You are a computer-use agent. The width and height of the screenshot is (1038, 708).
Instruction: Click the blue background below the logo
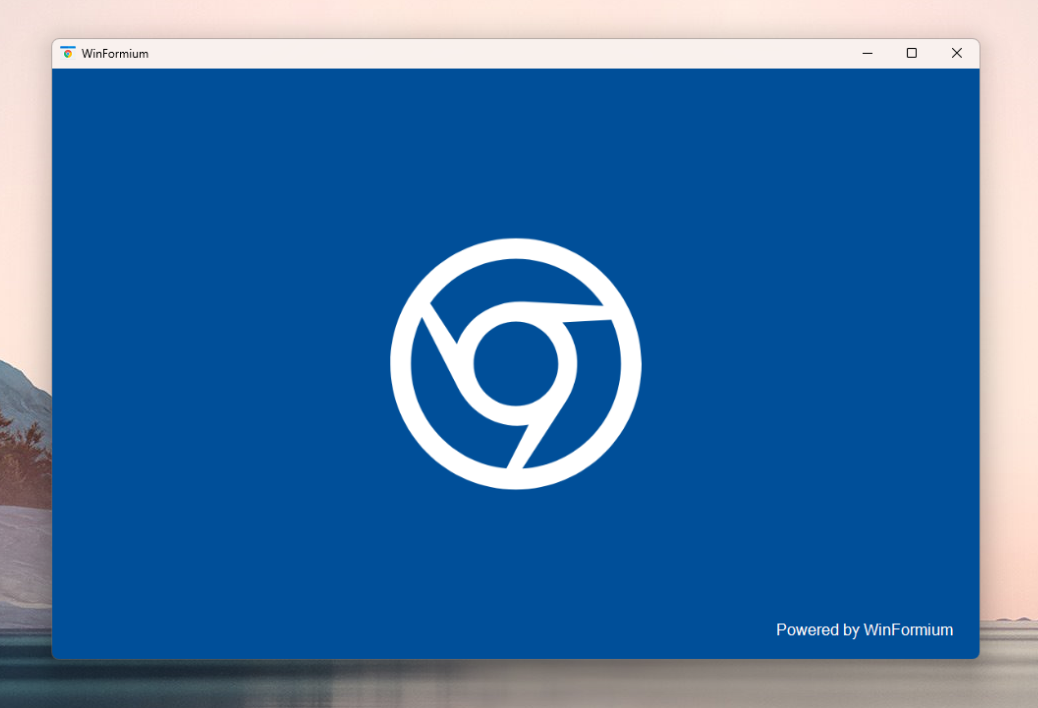pos(515,570)
